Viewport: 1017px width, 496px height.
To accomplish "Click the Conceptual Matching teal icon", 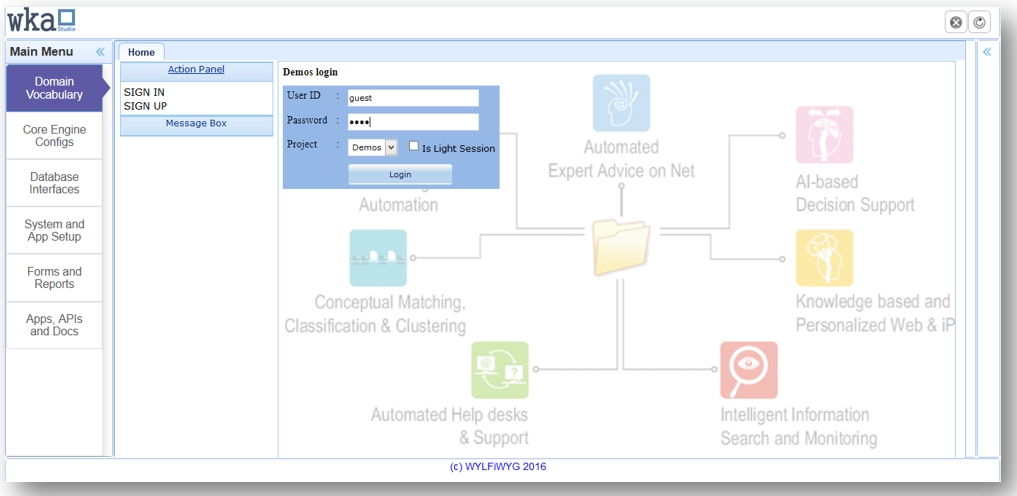I will point(378,258).
